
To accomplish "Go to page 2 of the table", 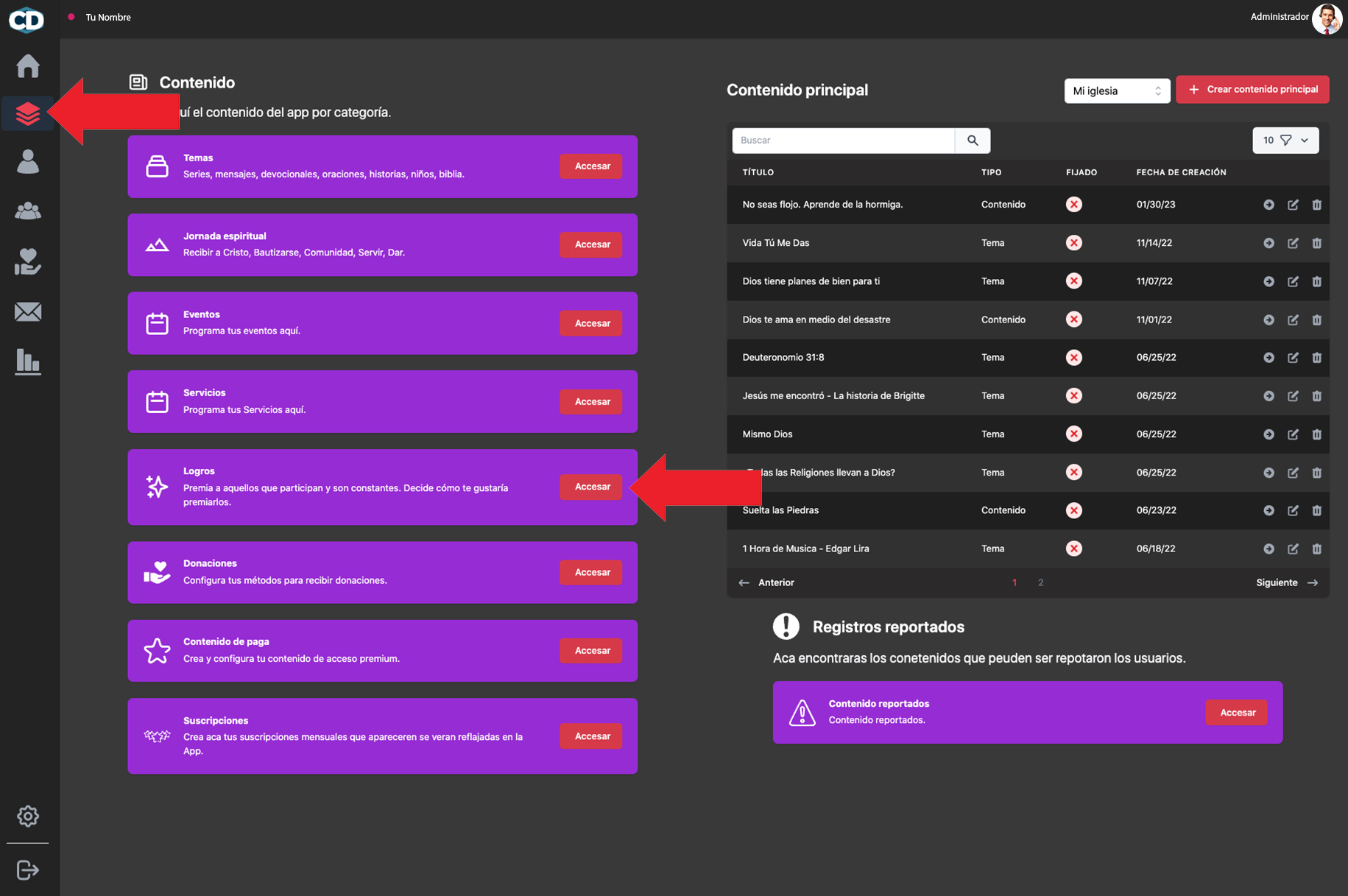I will [x=1040, y=582].
